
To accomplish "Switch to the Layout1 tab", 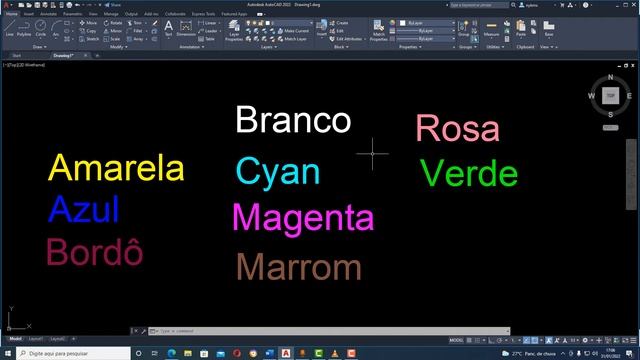I will click(x=36, y=339).
